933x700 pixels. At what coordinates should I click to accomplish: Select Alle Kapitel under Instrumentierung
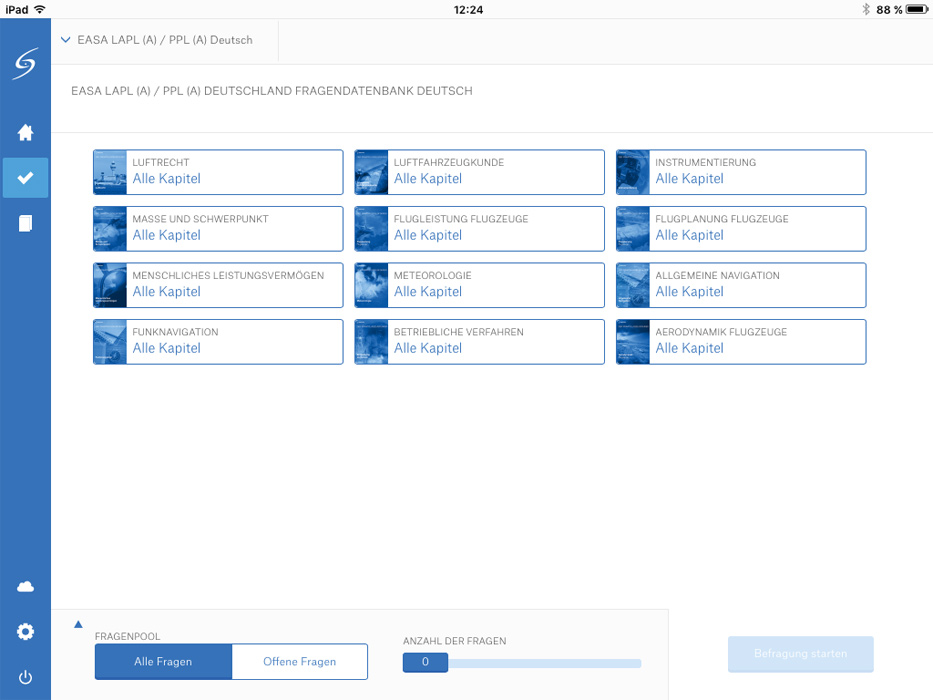(x=690, y=179)
